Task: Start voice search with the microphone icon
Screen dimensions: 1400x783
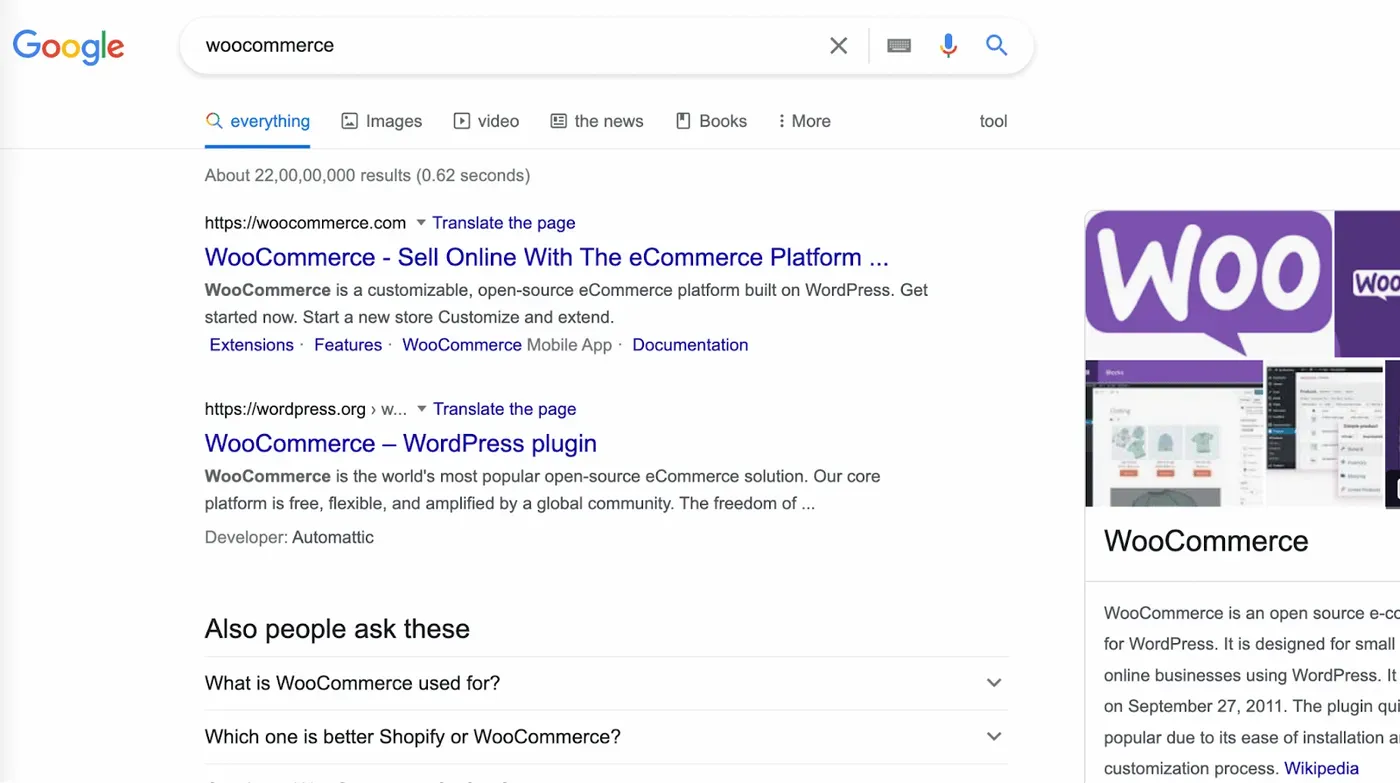Action: pyautogui.click(x=948, y=45)
